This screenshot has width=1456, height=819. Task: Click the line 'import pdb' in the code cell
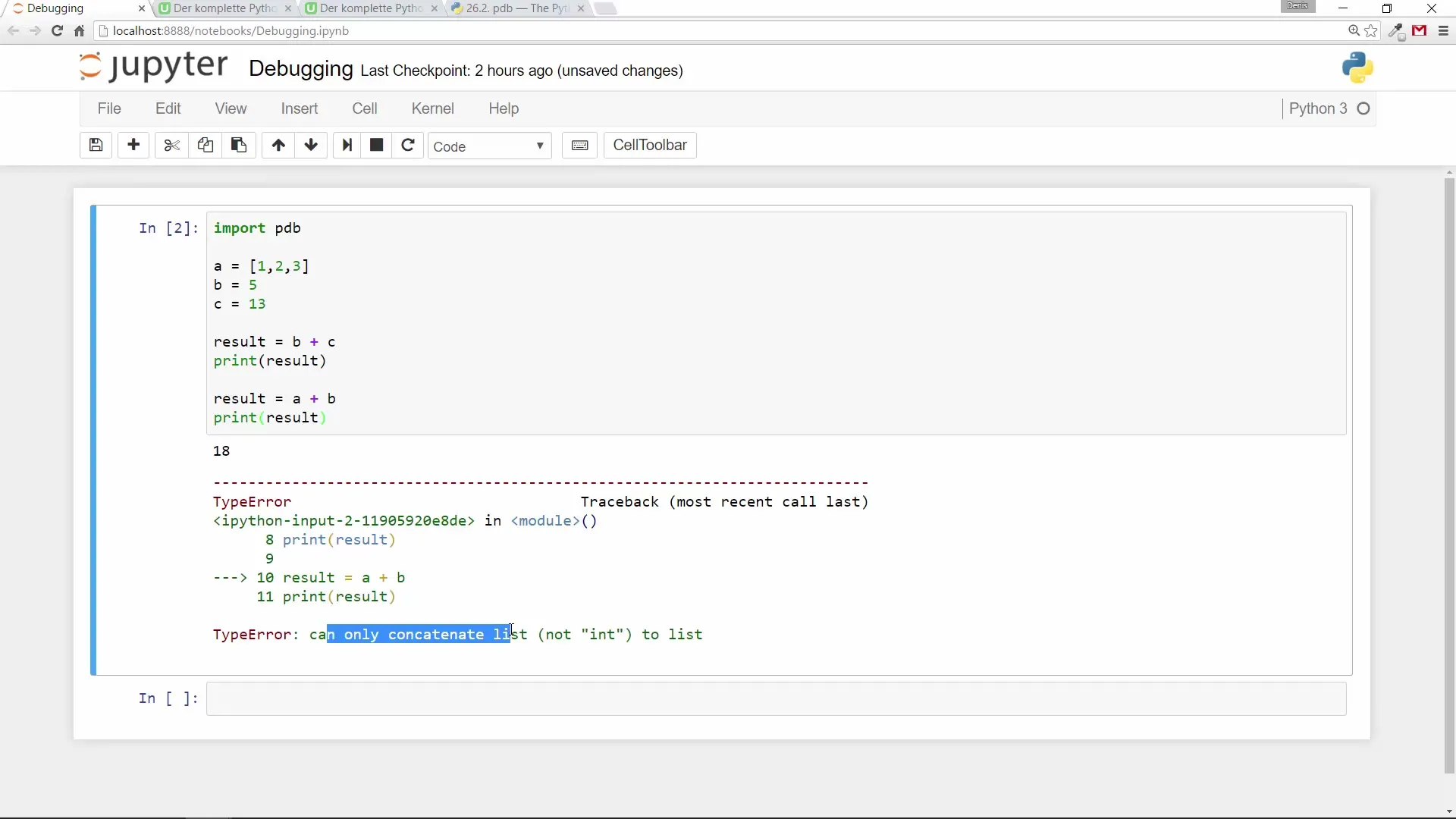point(257,228)
